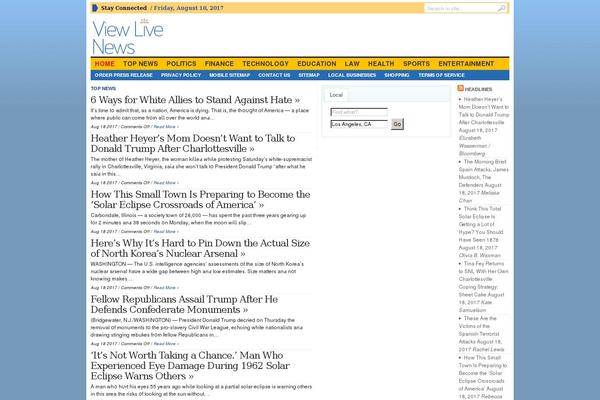Focus the Search in site field

coord(461,8)
